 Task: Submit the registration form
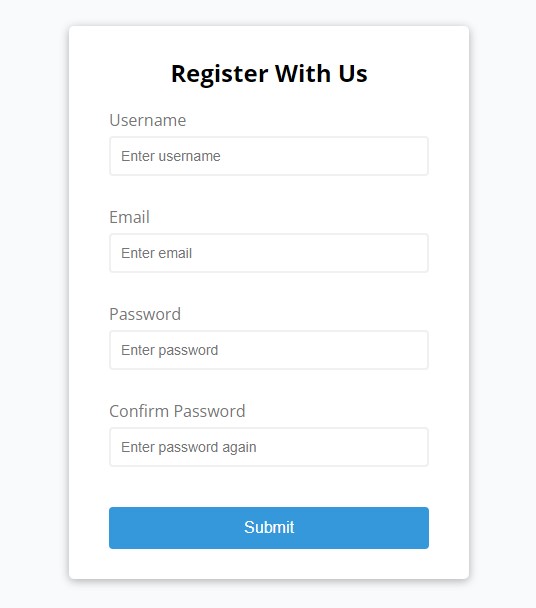click(269, 528)
